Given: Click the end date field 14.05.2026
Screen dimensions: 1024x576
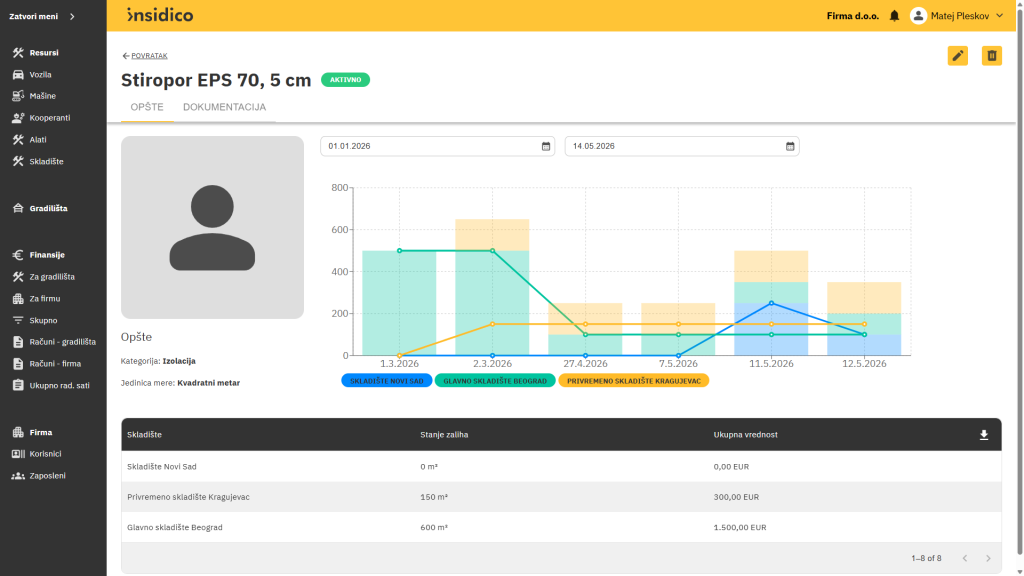Looking at the screenshot, I should tap(682, 146).
